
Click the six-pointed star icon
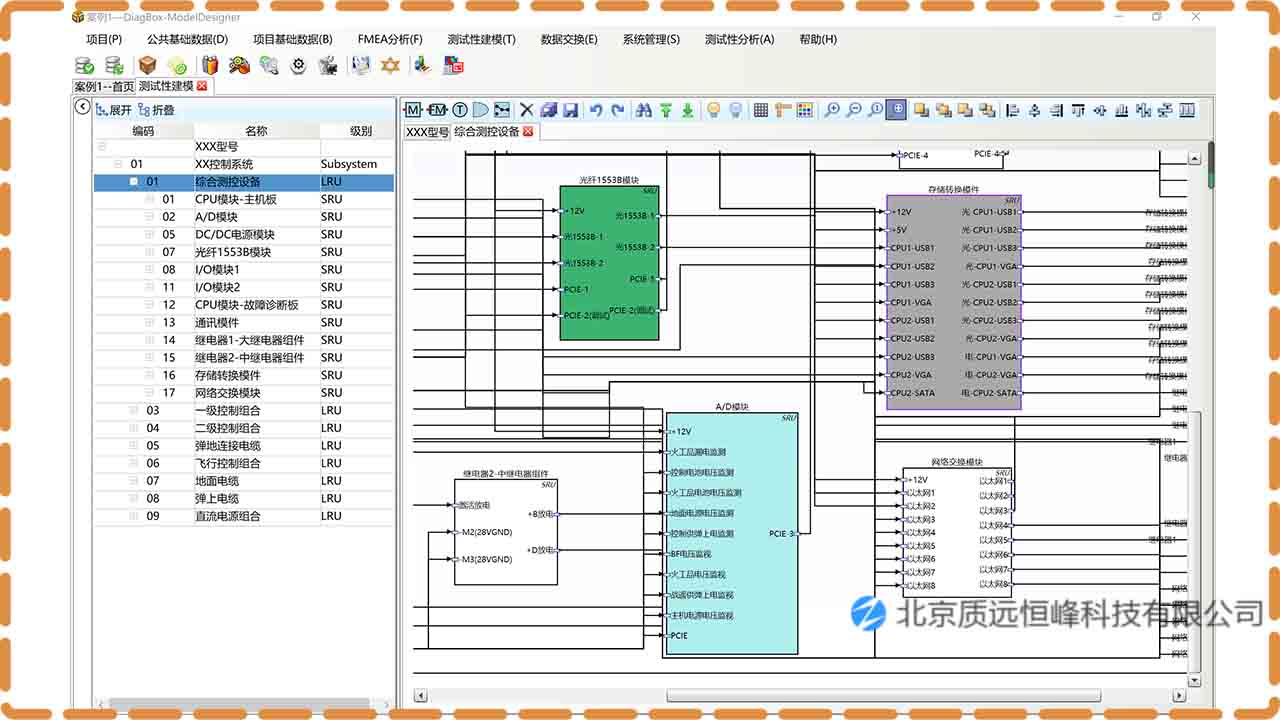pos(390,66)
